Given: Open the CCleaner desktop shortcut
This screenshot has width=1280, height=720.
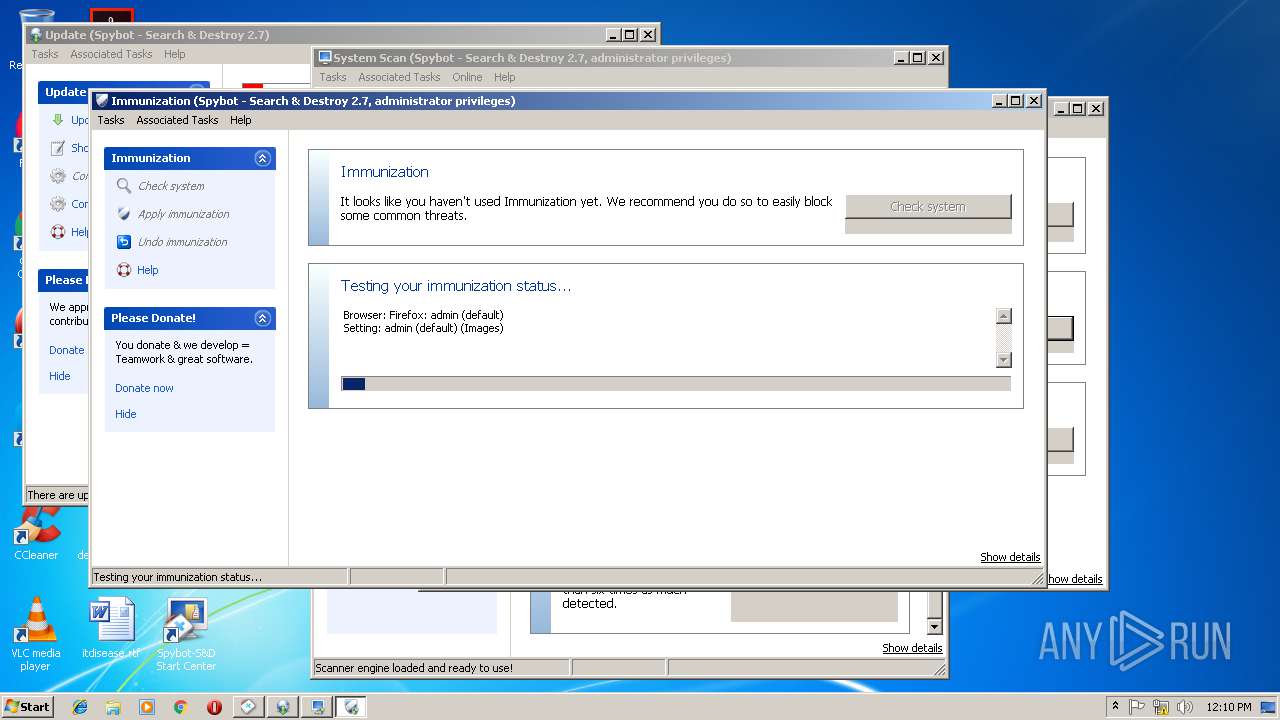Looking at the screenshot, I should pyautogui.click(x=36, y=535).
